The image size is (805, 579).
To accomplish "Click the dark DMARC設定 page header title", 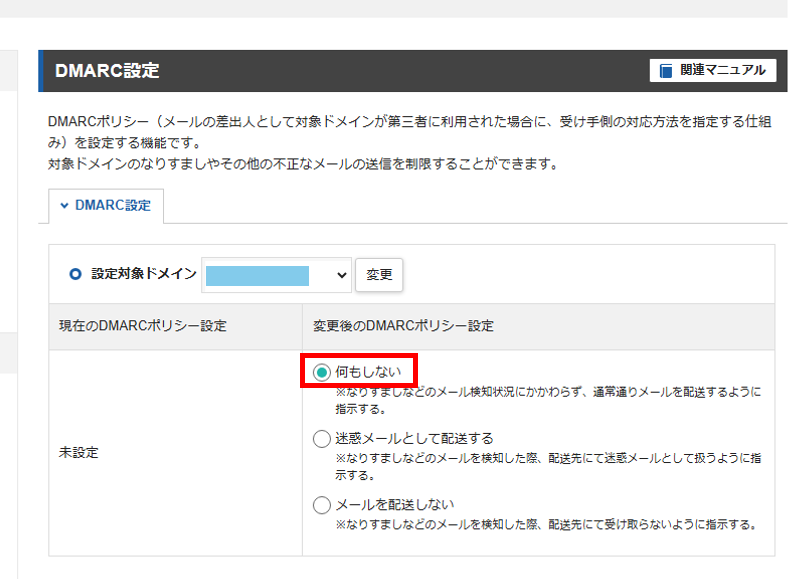I will click(x=107, y=71).
